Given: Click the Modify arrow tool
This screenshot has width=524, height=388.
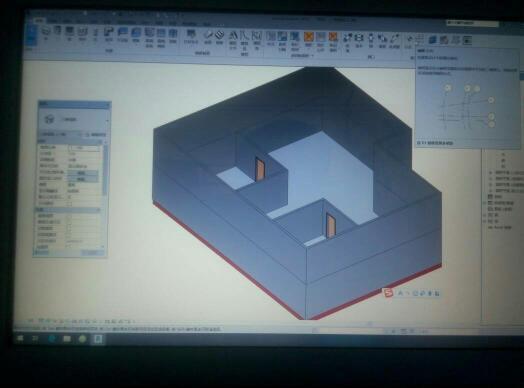Looking at the screenshot, I should [x=32, y=34].
